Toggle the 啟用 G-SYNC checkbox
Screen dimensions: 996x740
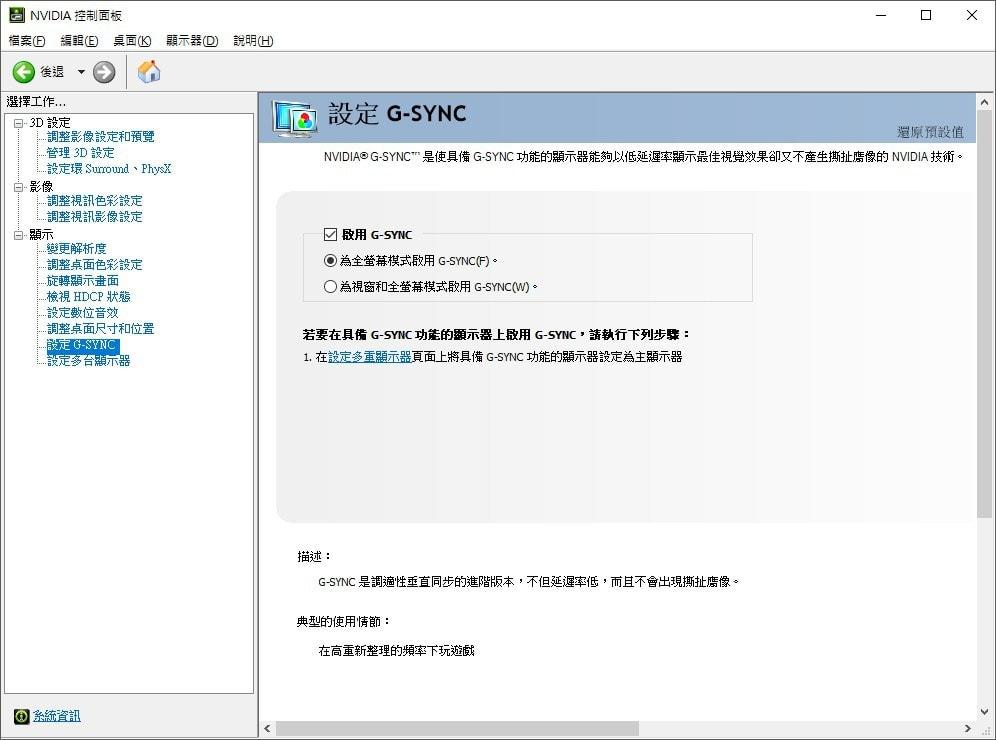point(330,234)
